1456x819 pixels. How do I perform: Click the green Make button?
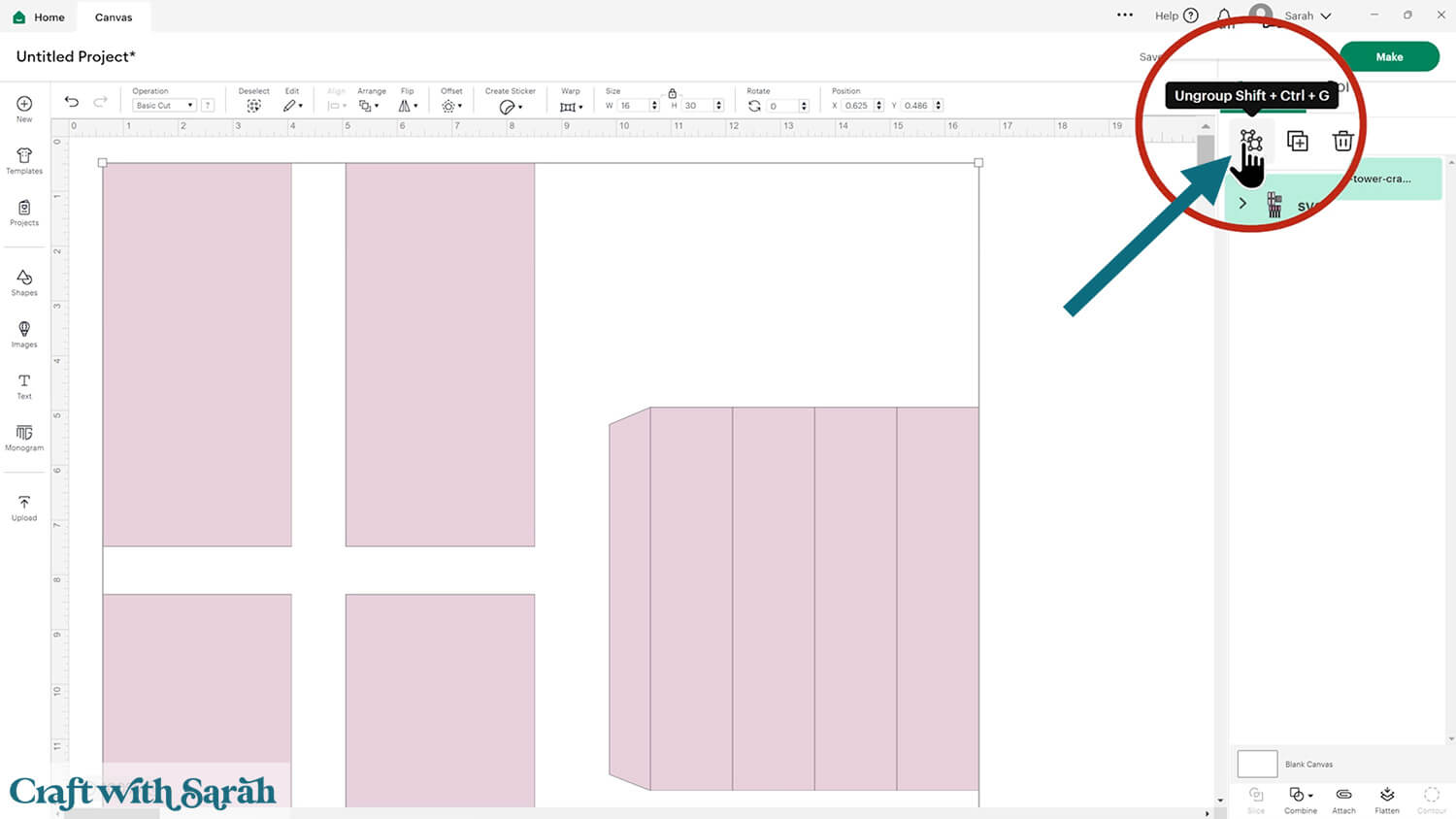click(x=1388, y=56)
